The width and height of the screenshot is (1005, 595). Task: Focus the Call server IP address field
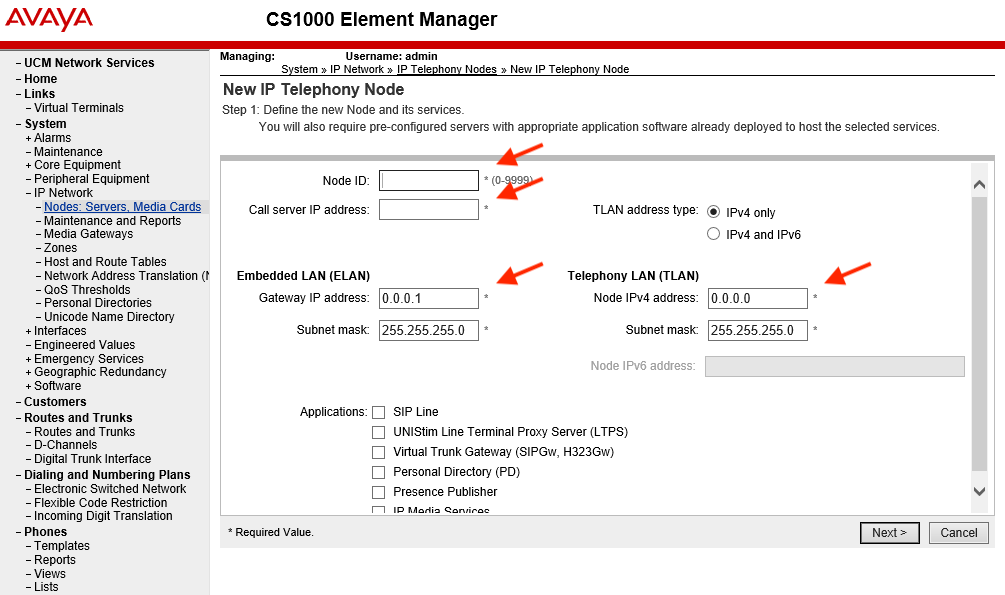pyautogui.click(x=429, y=210)
